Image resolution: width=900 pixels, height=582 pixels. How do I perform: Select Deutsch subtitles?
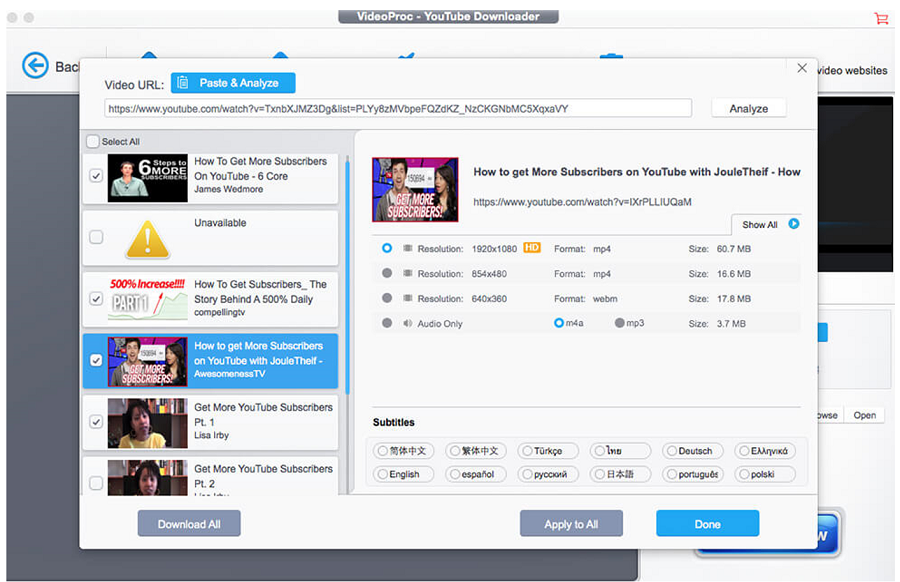(693, 451)
